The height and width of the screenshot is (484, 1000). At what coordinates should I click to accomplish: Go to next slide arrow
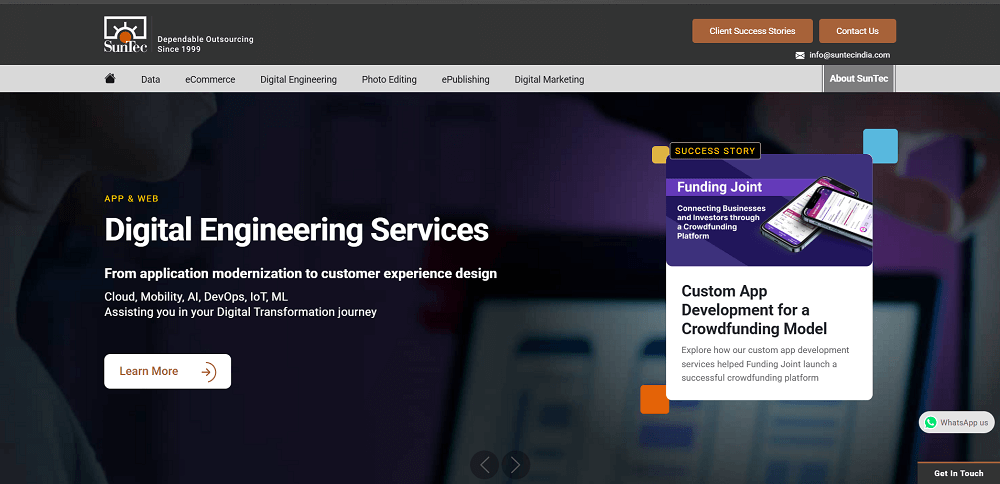(515, 464)
